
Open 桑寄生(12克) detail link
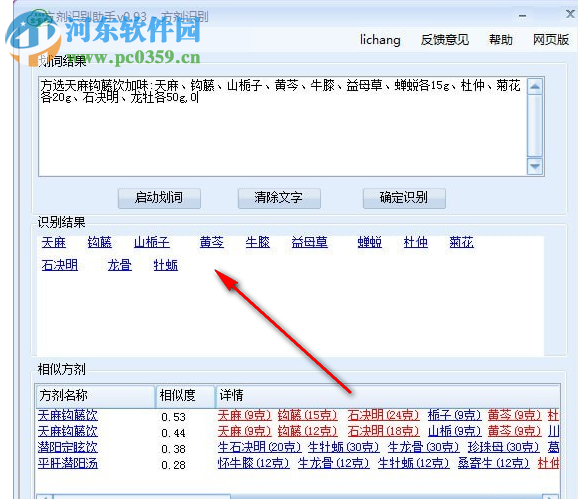494,463
